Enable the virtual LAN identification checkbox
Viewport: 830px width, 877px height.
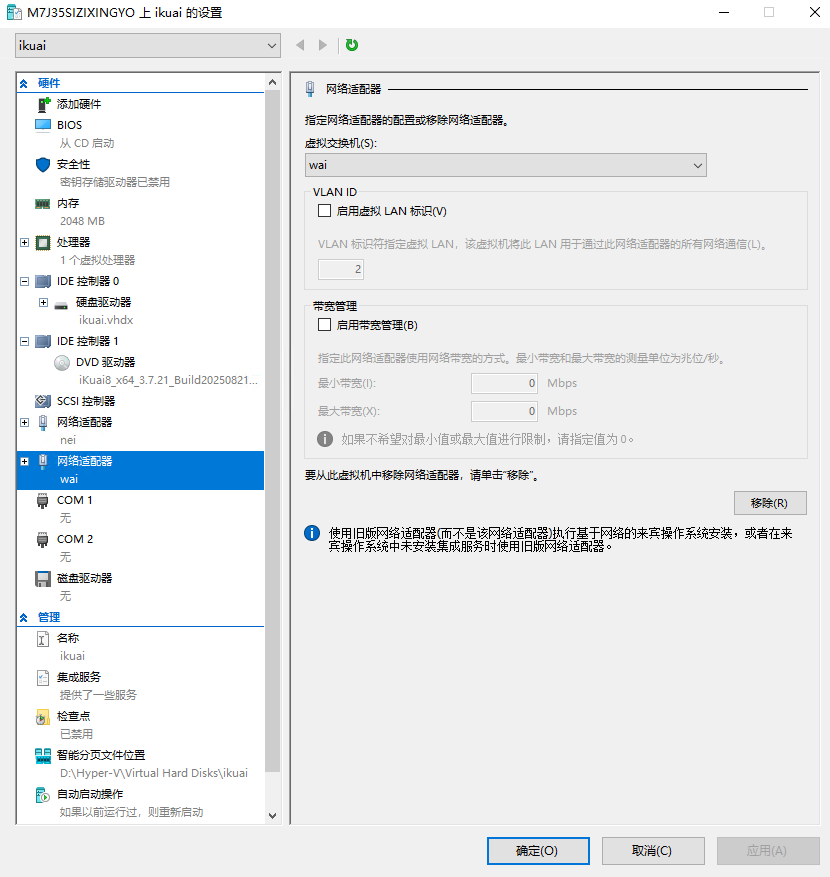(324, 211)
